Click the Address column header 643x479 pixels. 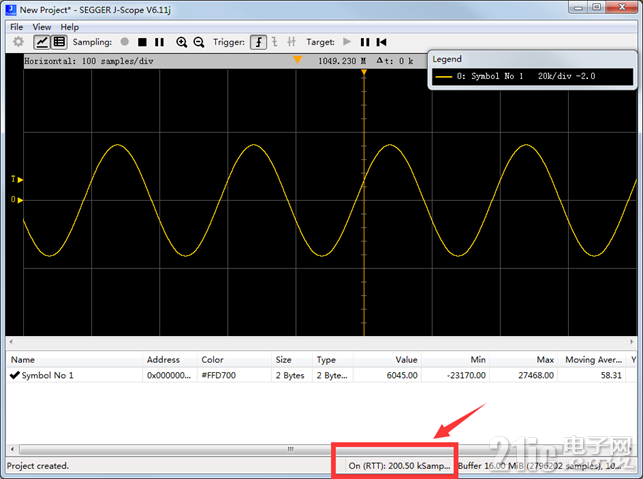[170, 360]
